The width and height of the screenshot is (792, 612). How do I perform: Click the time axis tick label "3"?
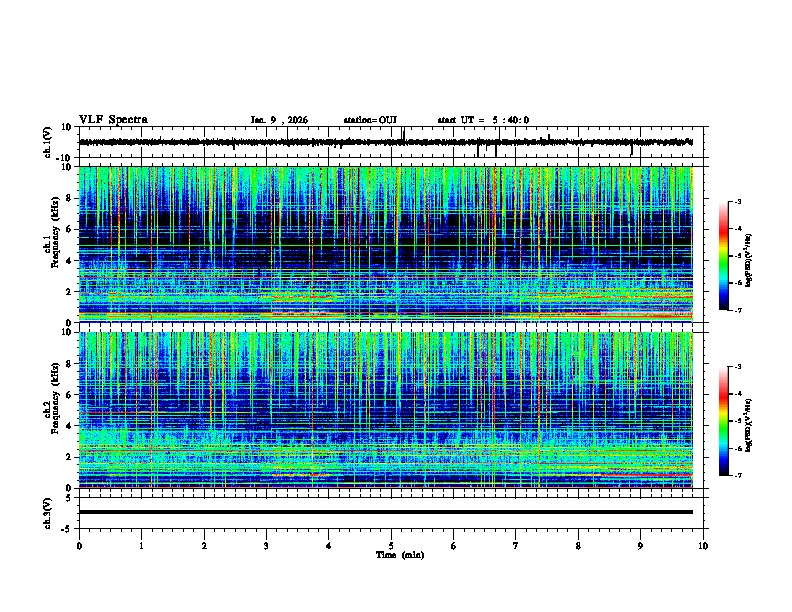(266, 546)
